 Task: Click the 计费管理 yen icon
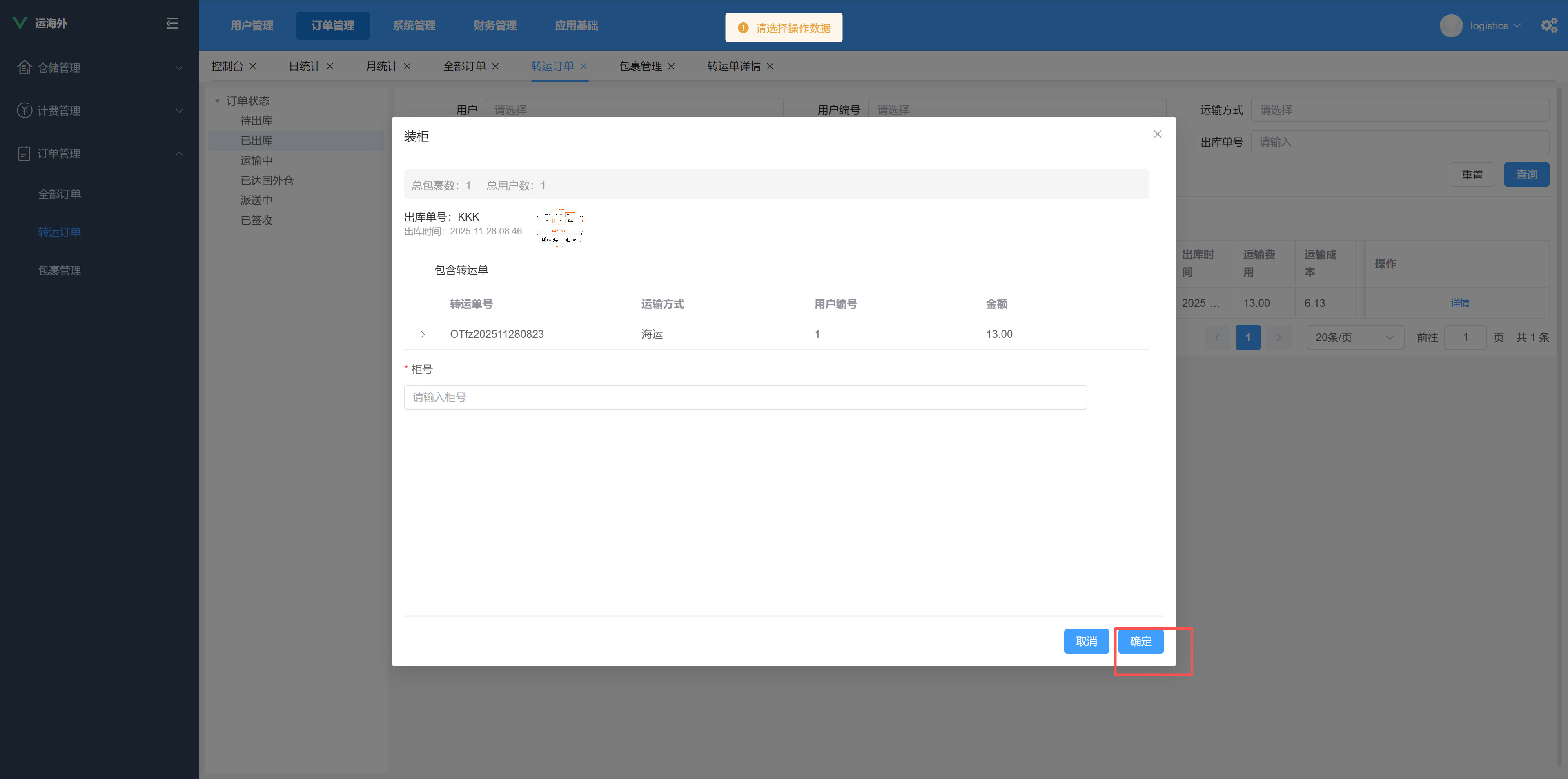pos(24,110)
